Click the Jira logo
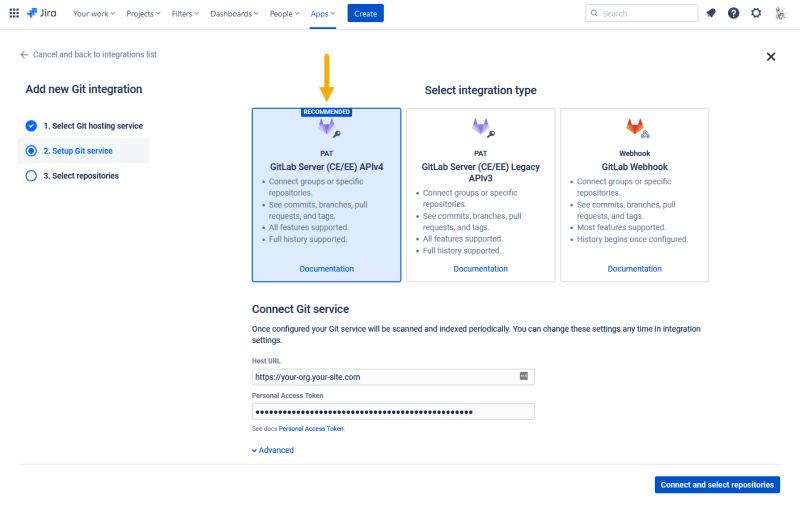Image resolution: width=800 pixels, height=508 pixels. click(x=41, y=13)
